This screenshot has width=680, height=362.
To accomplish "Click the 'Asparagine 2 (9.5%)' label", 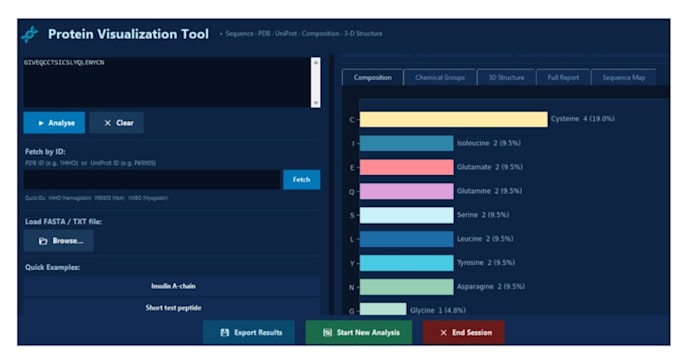I will pos(490,286).
